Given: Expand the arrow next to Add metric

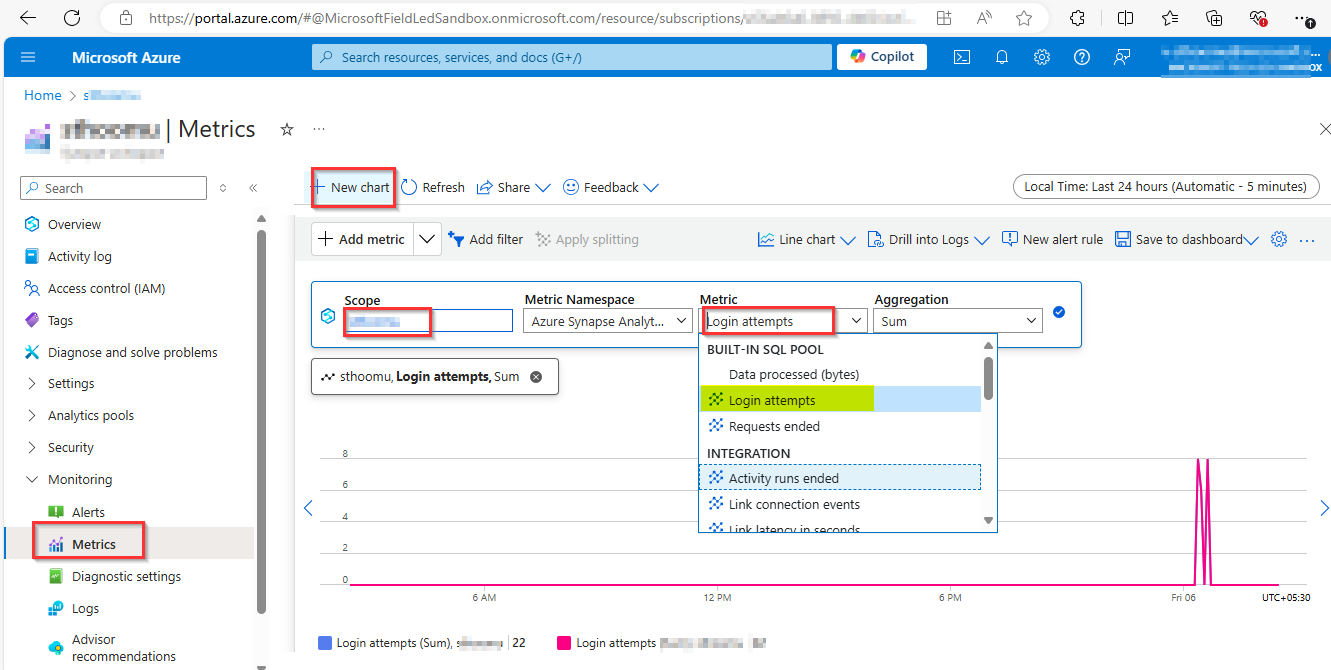Looking at the screenshot, I should (x=427, y=239).
